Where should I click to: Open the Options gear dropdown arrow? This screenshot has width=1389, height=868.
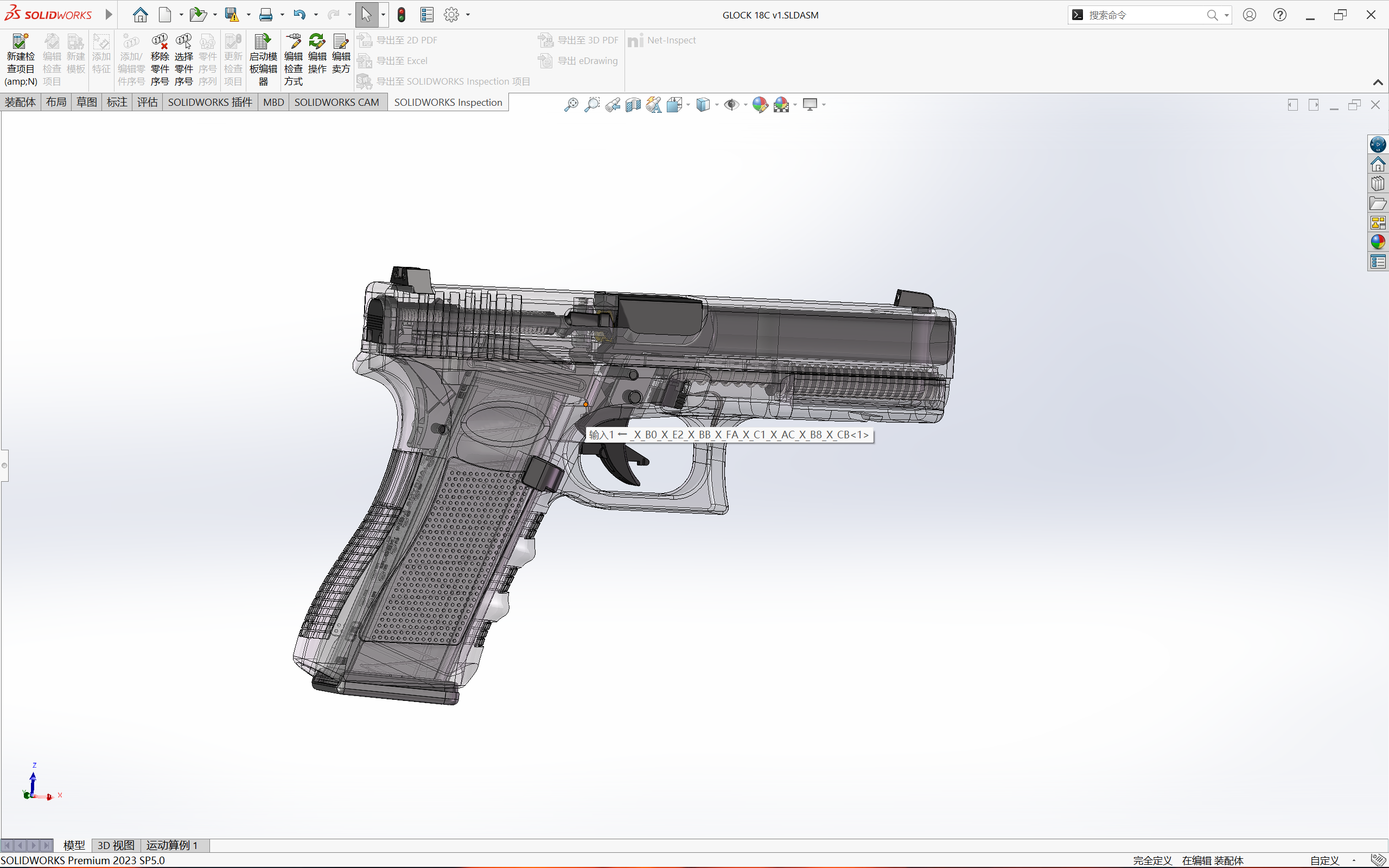tap(468, 15)
